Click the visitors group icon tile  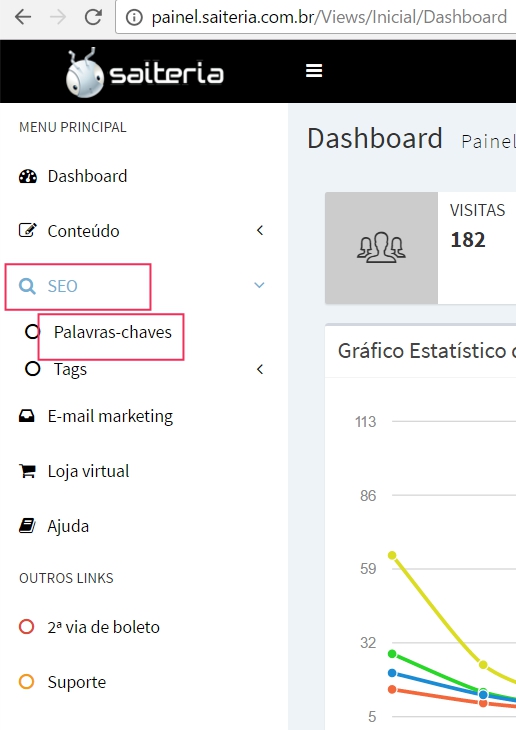coord(381,248)
